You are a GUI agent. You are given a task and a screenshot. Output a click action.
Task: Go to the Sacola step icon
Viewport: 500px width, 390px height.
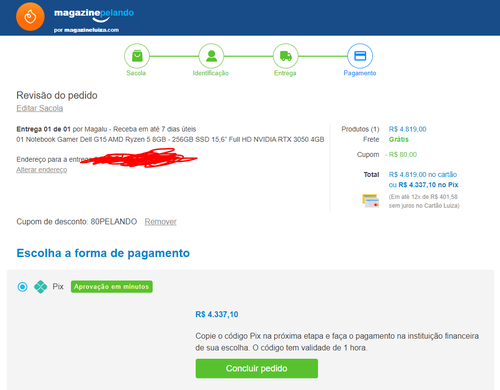click(137, 56)
